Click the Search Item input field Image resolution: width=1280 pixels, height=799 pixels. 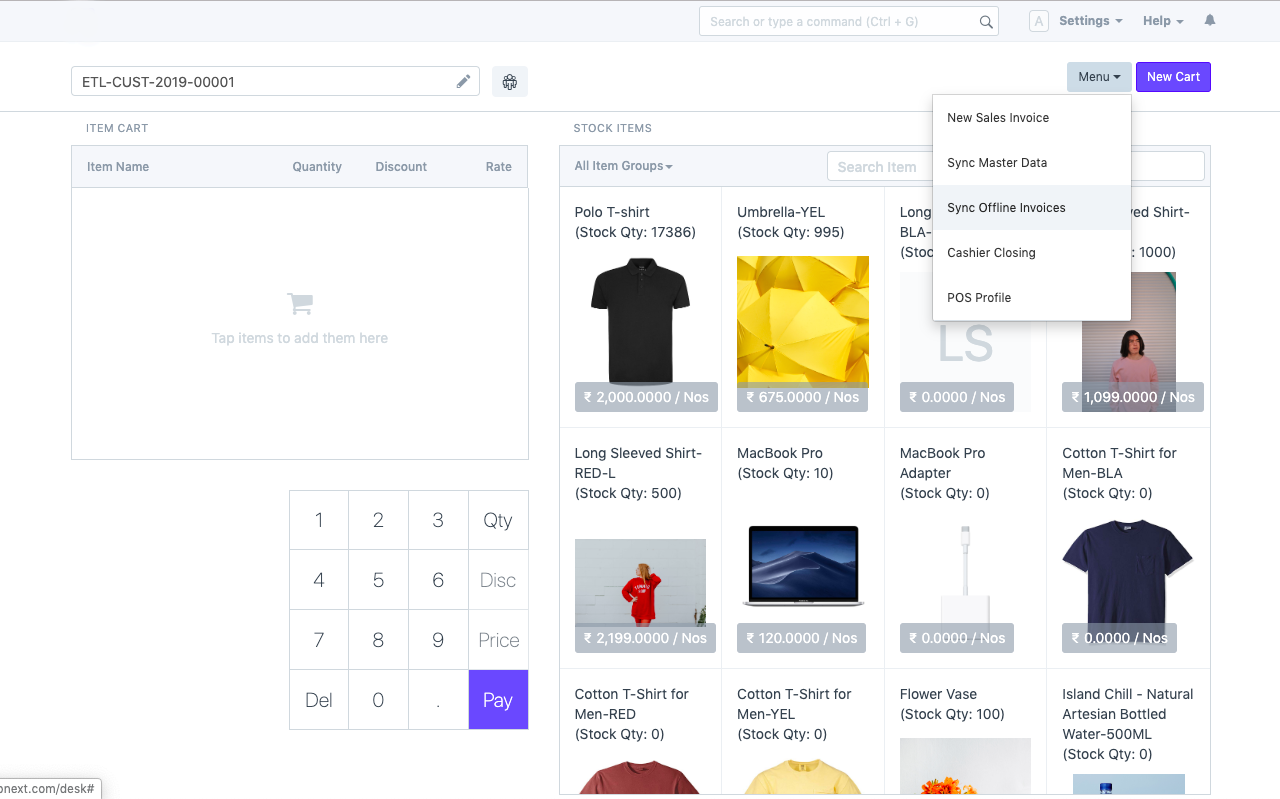click(x=877, y=167)
